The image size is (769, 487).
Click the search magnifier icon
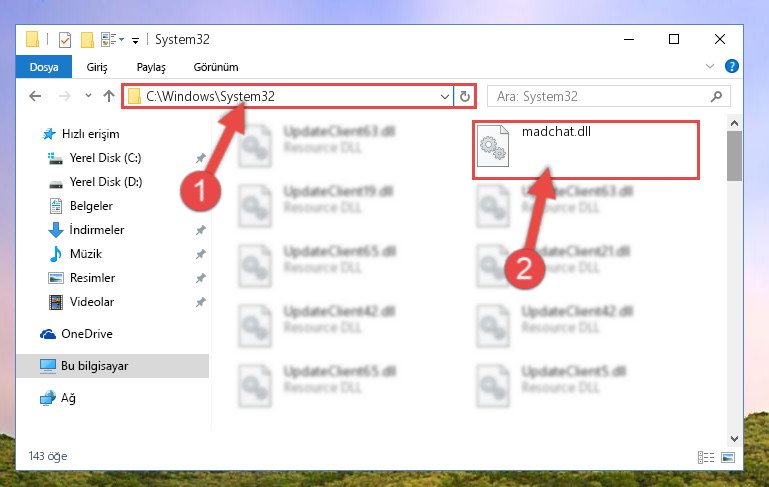717,97
